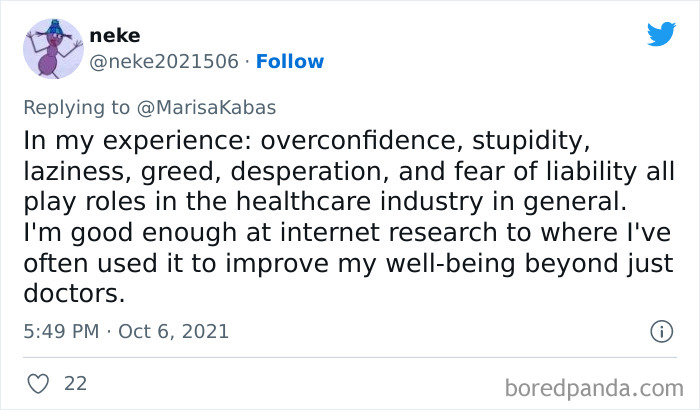Image resolution: width=700 pixels, height=410 pixels.
Task: Open the tweet info circle icon
Action: tap(660, 331)
